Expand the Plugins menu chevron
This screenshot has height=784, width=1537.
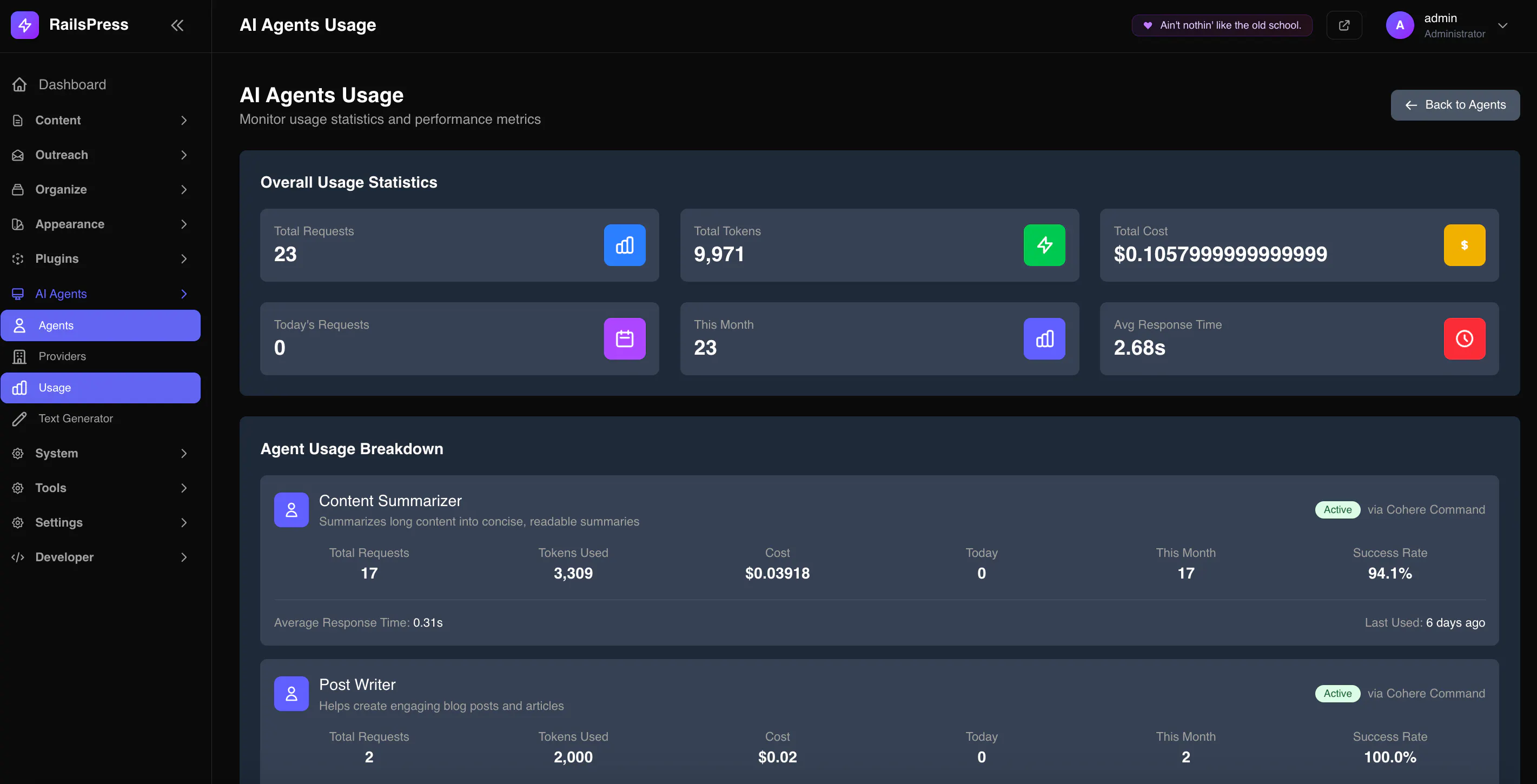pos(184,259)
